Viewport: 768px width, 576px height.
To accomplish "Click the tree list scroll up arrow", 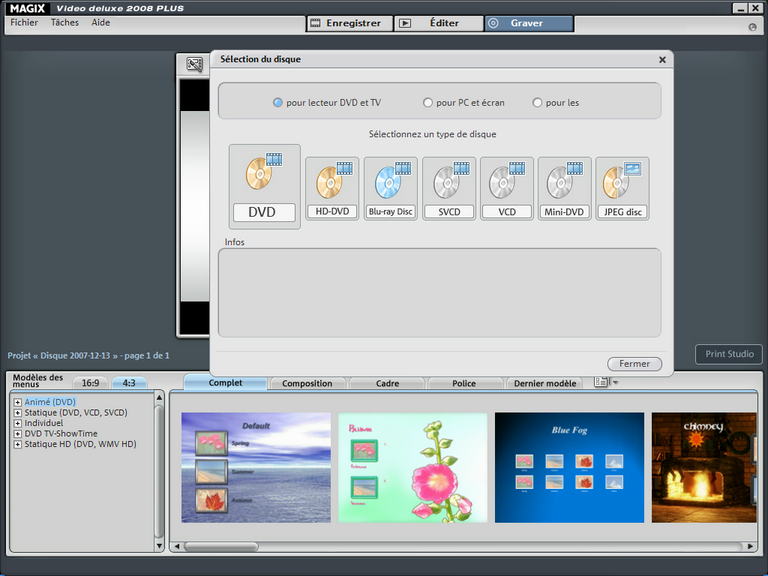I will 159,398.
